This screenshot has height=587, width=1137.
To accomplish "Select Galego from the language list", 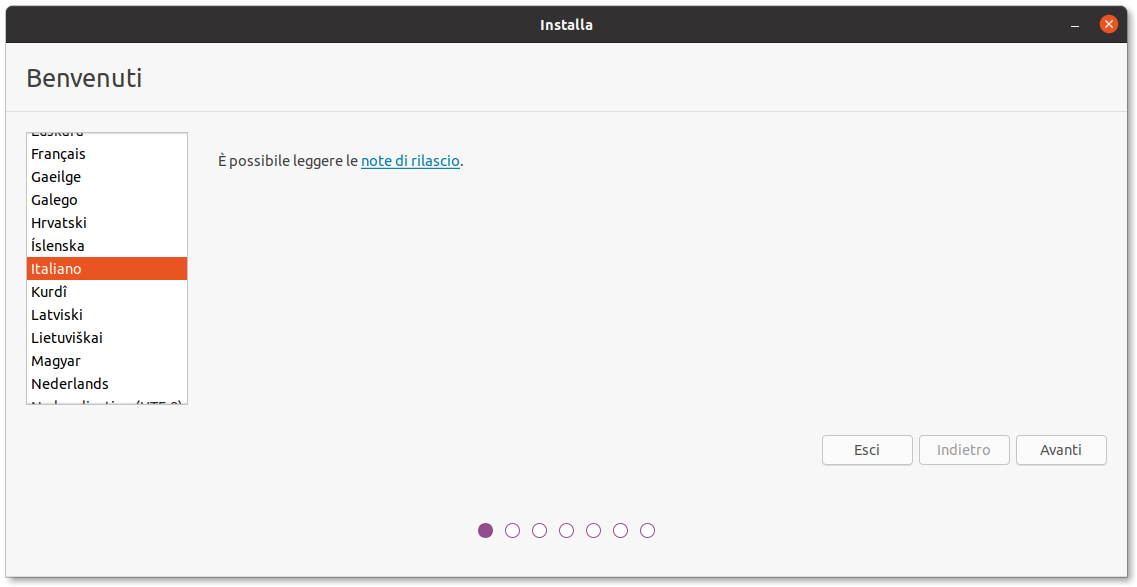I will [54, 200].
